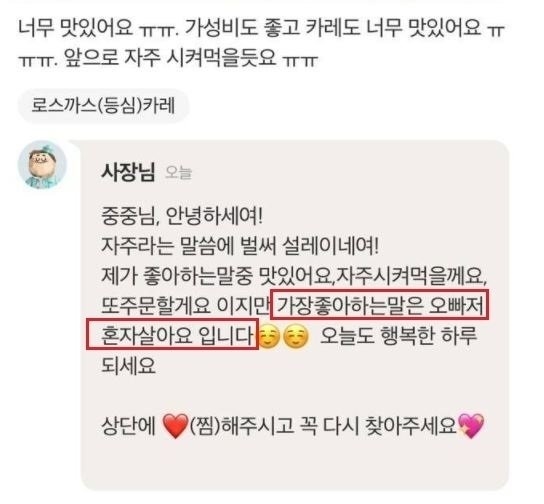Click the line 자주라는 말씀에 벌써 설레이네여!
Viewport: 544px width, 504px height.
[x=240, y=246]
